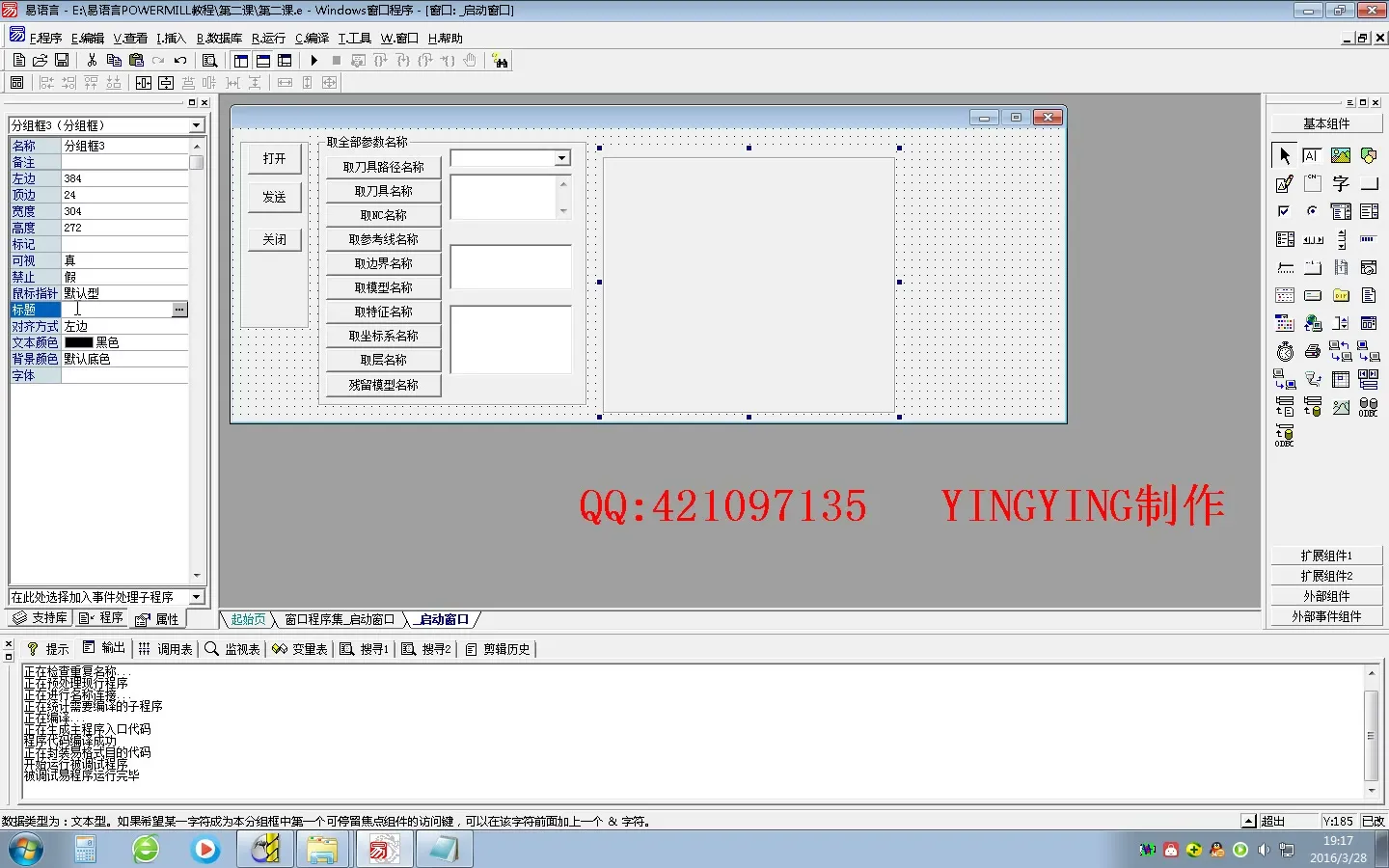Image resolution: width=1389 pixels, height=868 pixels.
Task: Select the checkbox component in palette
Action: [x=1285, y=211]
